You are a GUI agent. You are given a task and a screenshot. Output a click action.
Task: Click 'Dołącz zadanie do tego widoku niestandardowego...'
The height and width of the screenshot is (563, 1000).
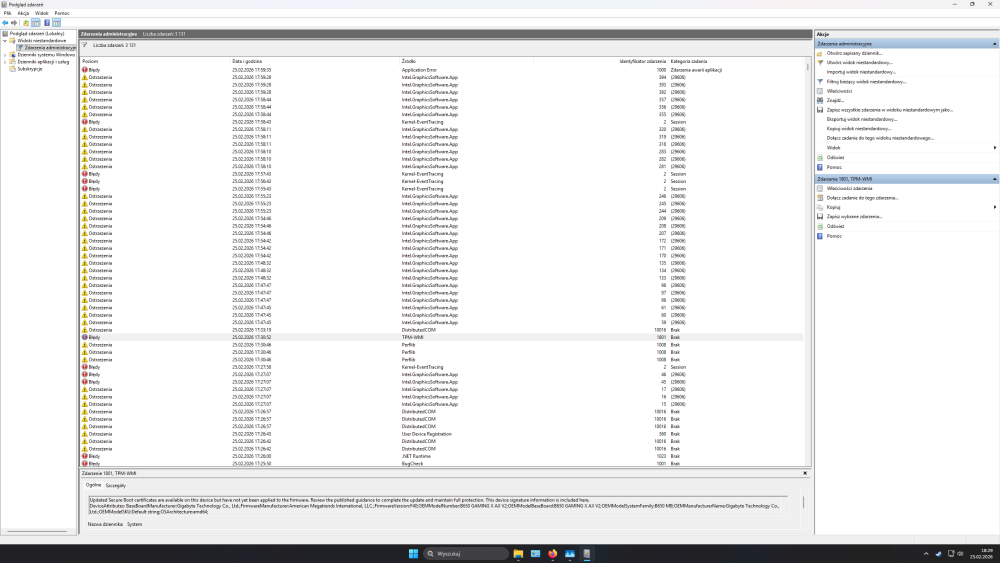[x=880, y=138]
